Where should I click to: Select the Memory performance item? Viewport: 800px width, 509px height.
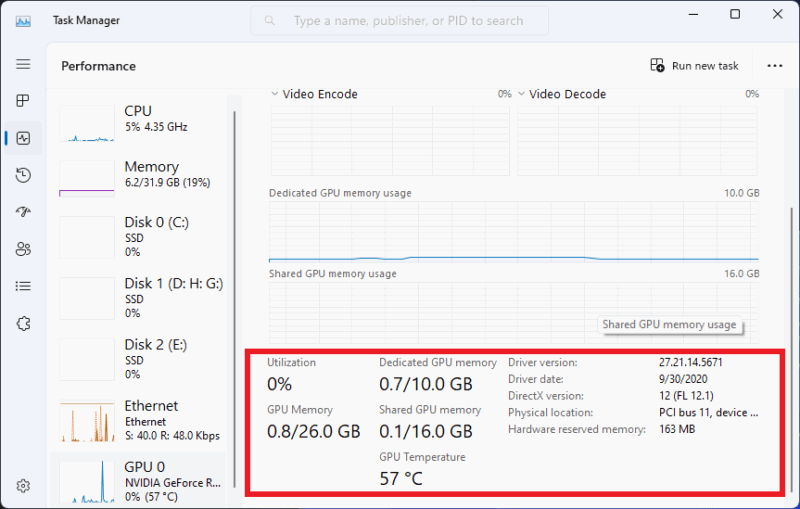(140, 175)
